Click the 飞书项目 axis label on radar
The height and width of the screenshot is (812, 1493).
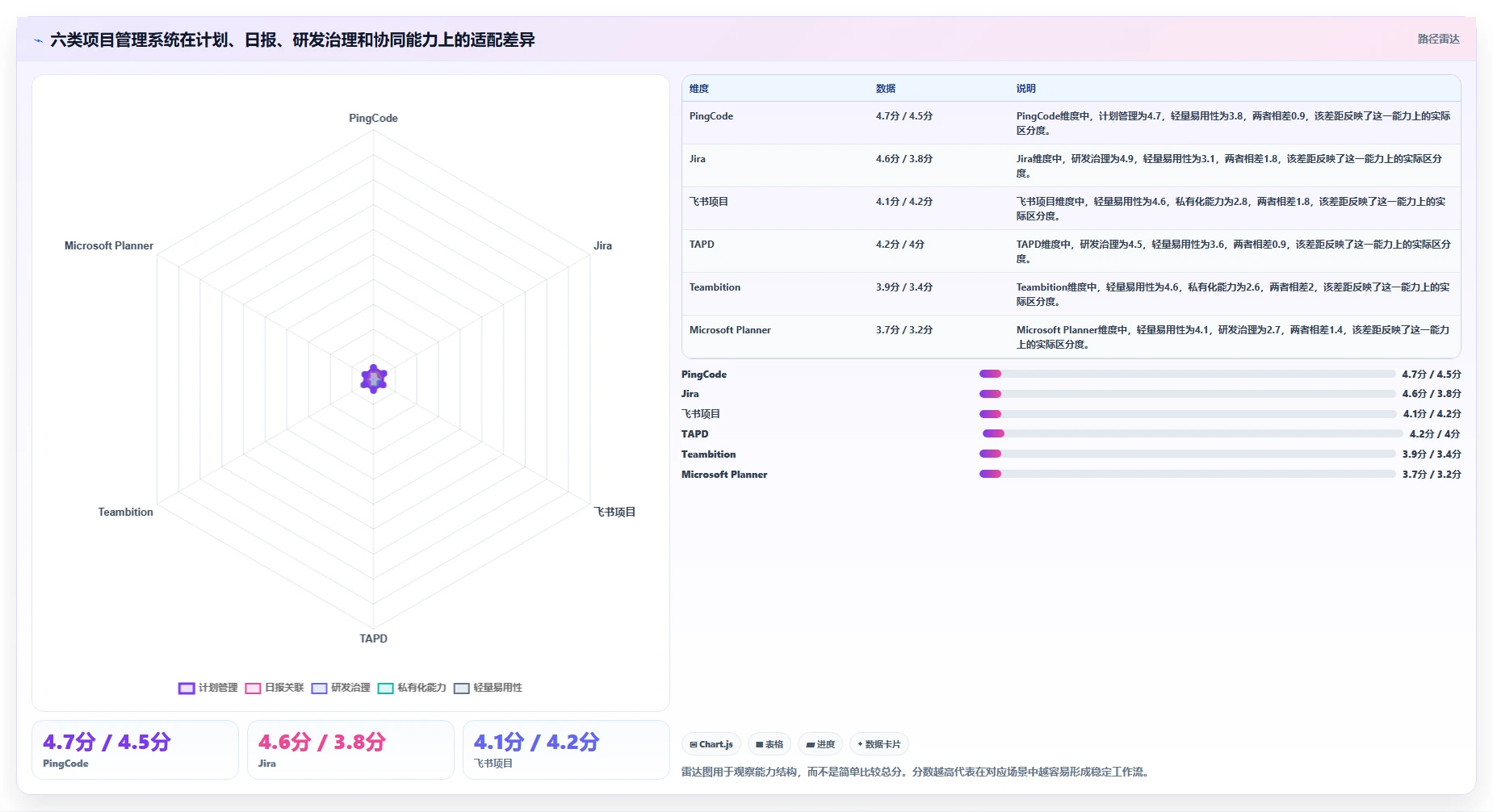[x=614, y=512]
